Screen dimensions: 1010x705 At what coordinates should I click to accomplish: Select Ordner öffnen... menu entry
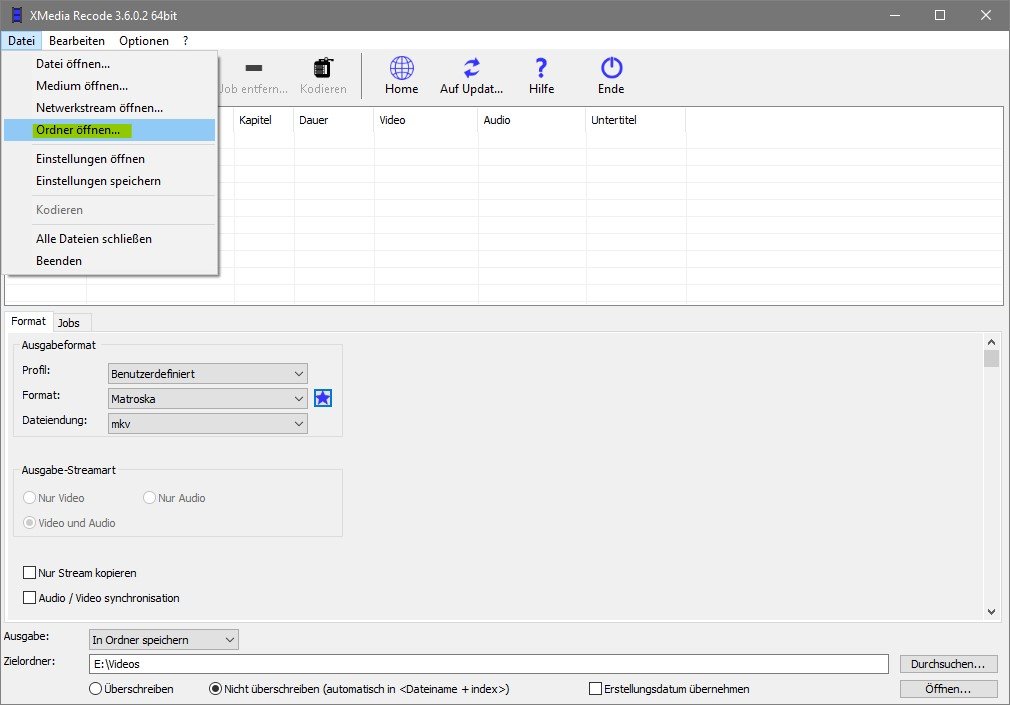(110, 130)
